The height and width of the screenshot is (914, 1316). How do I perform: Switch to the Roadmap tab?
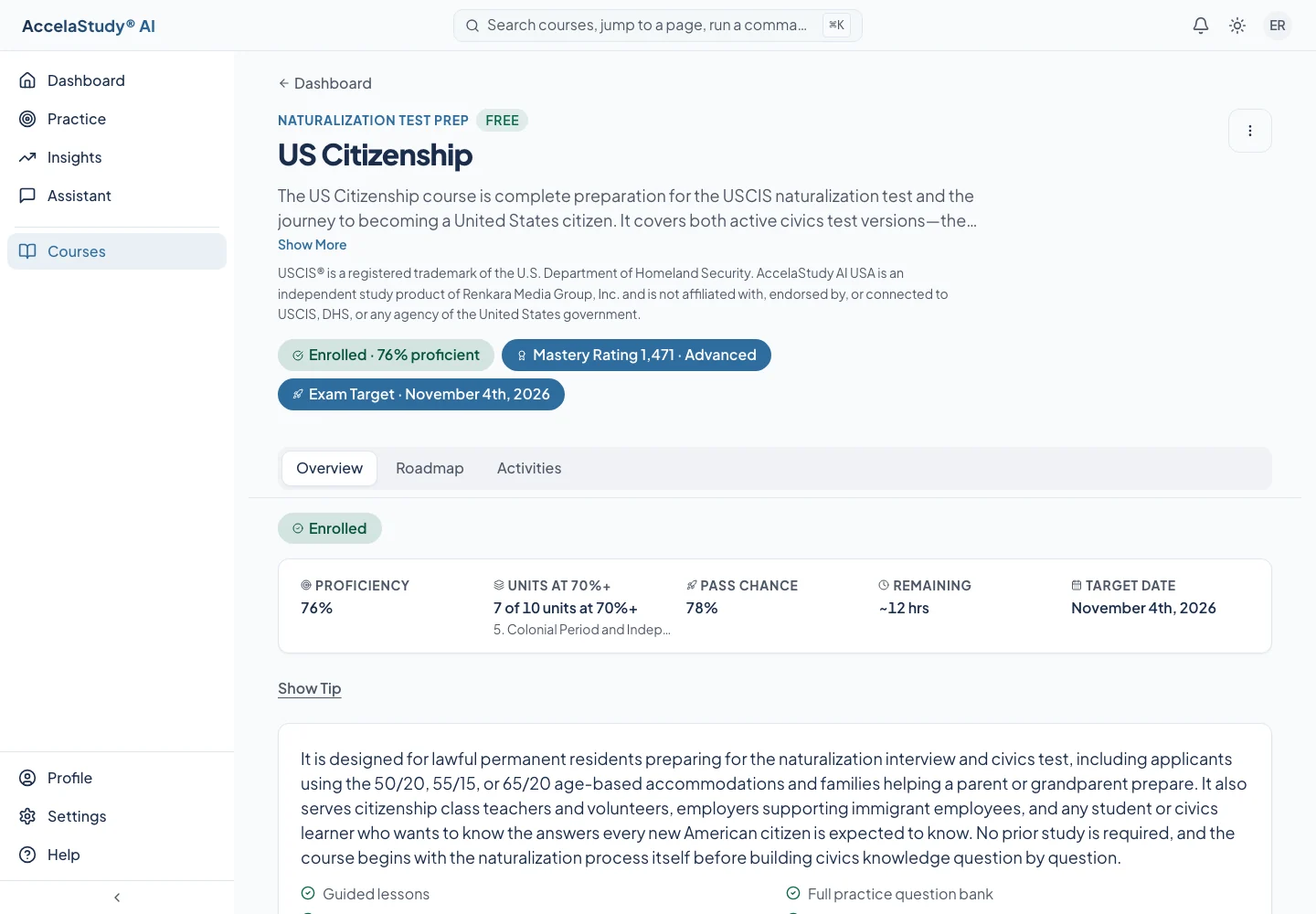(x=430, y=468)
